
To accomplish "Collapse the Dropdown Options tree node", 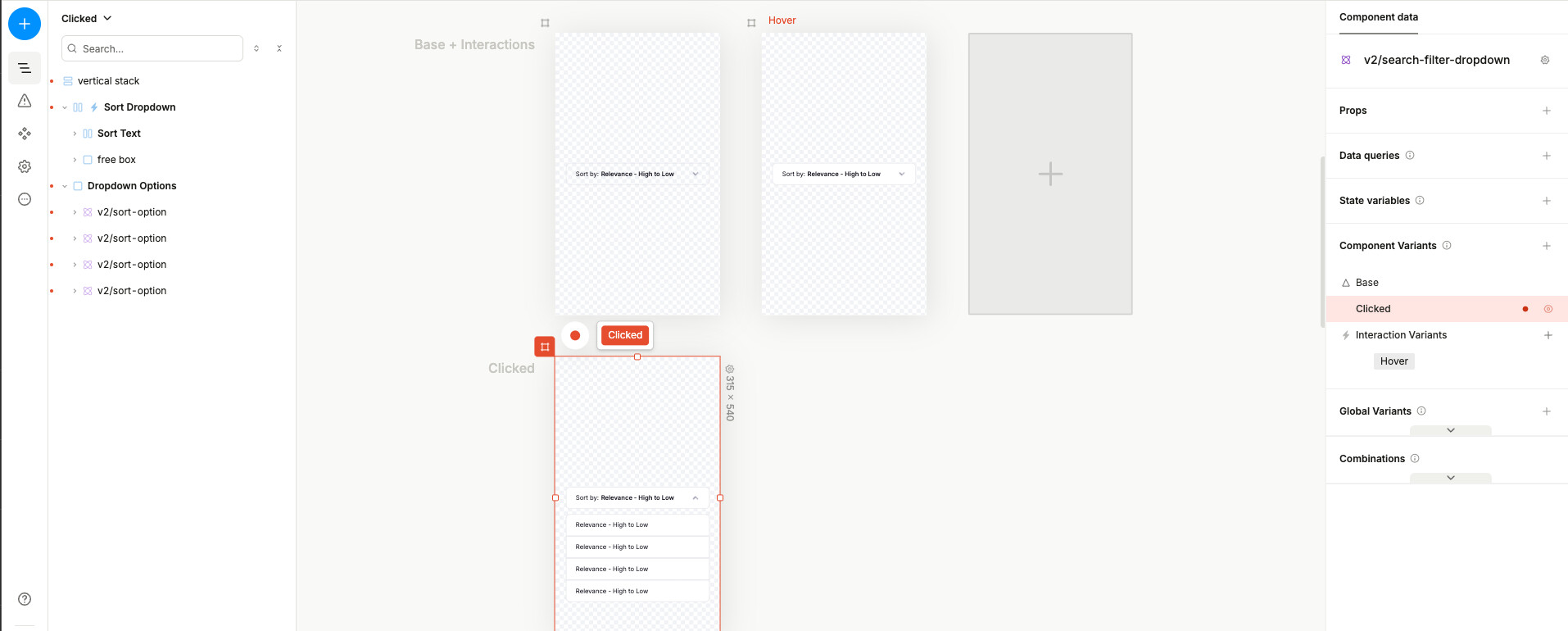I will (65, 186).
